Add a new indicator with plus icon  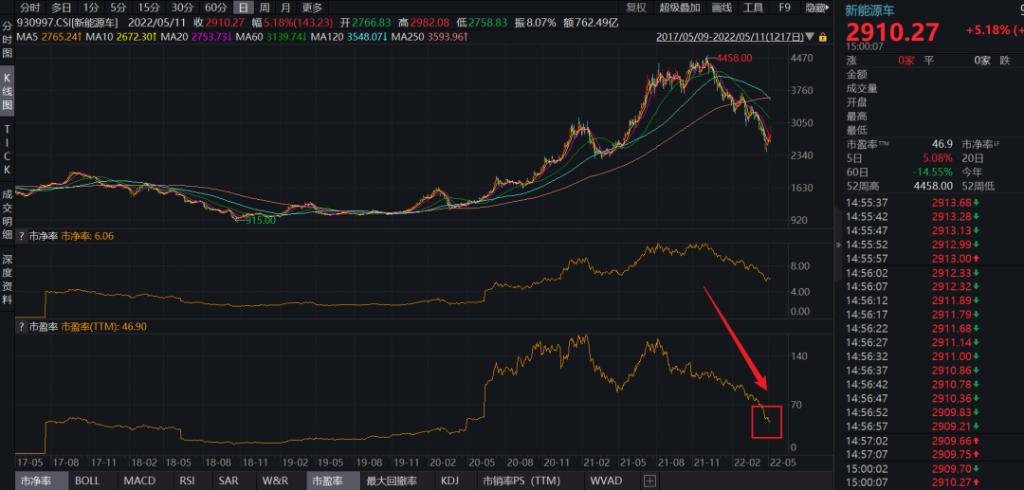[650, 481]
